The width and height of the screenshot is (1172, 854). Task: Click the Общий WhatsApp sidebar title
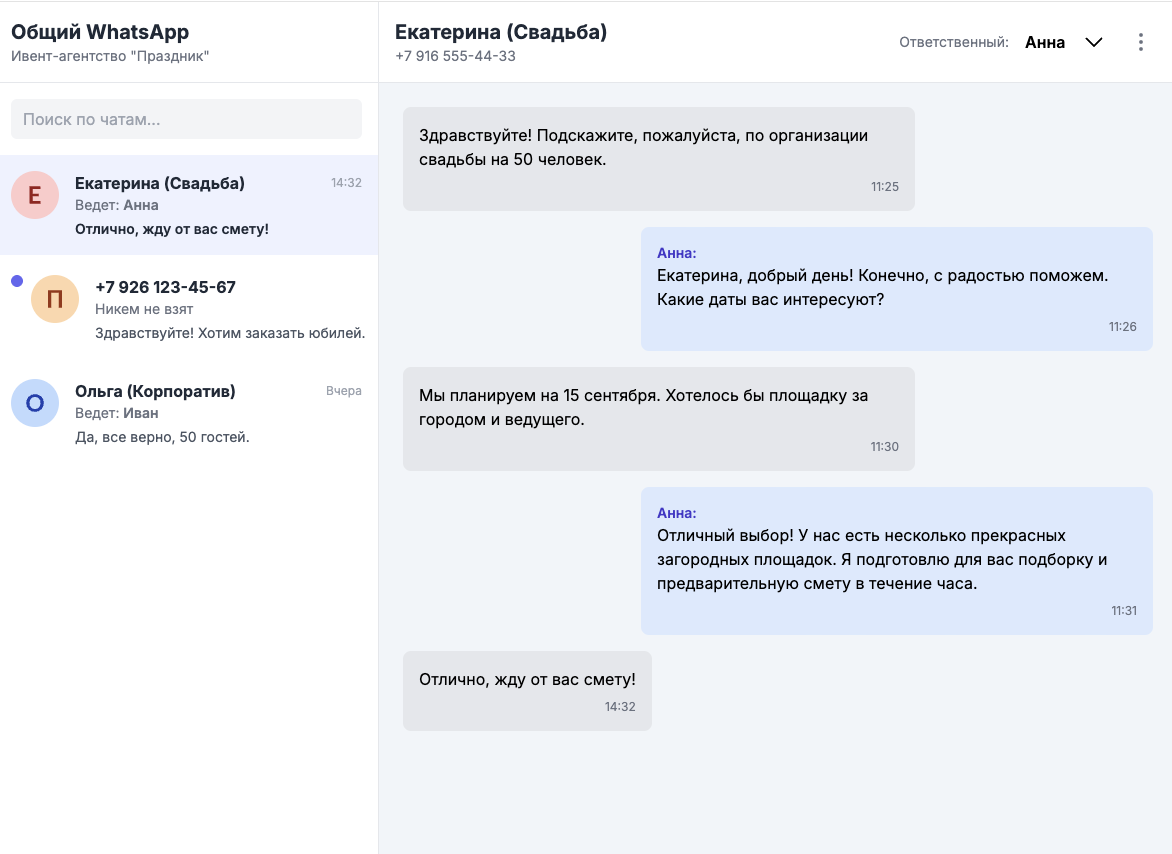point(100,32)
